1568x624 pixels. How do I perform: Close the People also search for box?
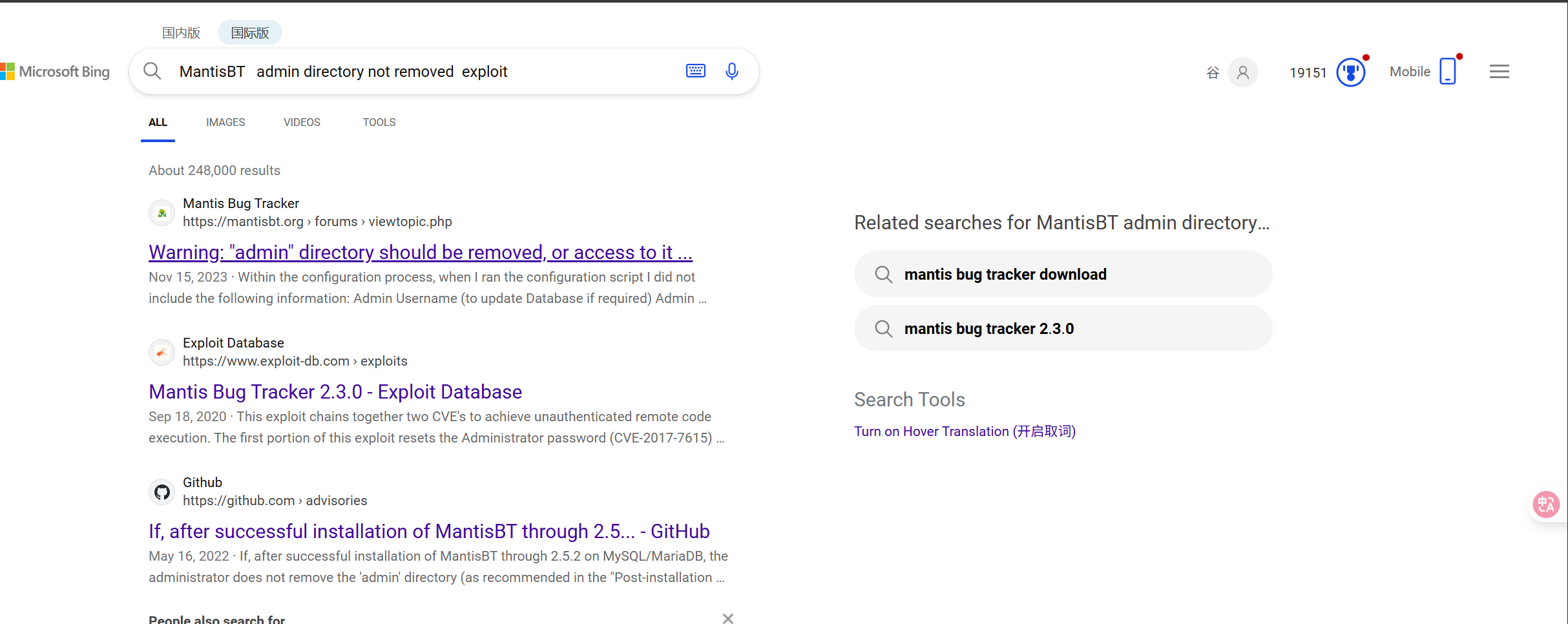click(728, 618)
